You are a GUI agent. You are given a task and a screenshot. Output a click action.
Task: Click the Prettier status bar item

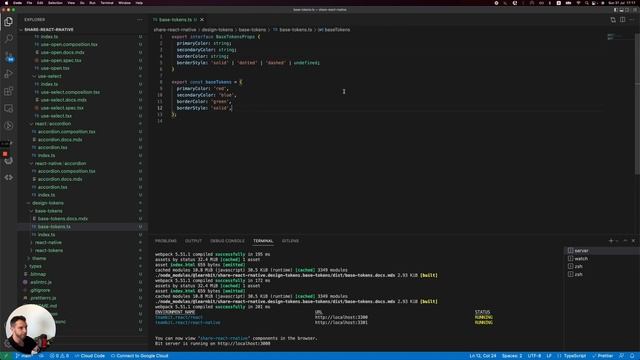click(602, 356)
